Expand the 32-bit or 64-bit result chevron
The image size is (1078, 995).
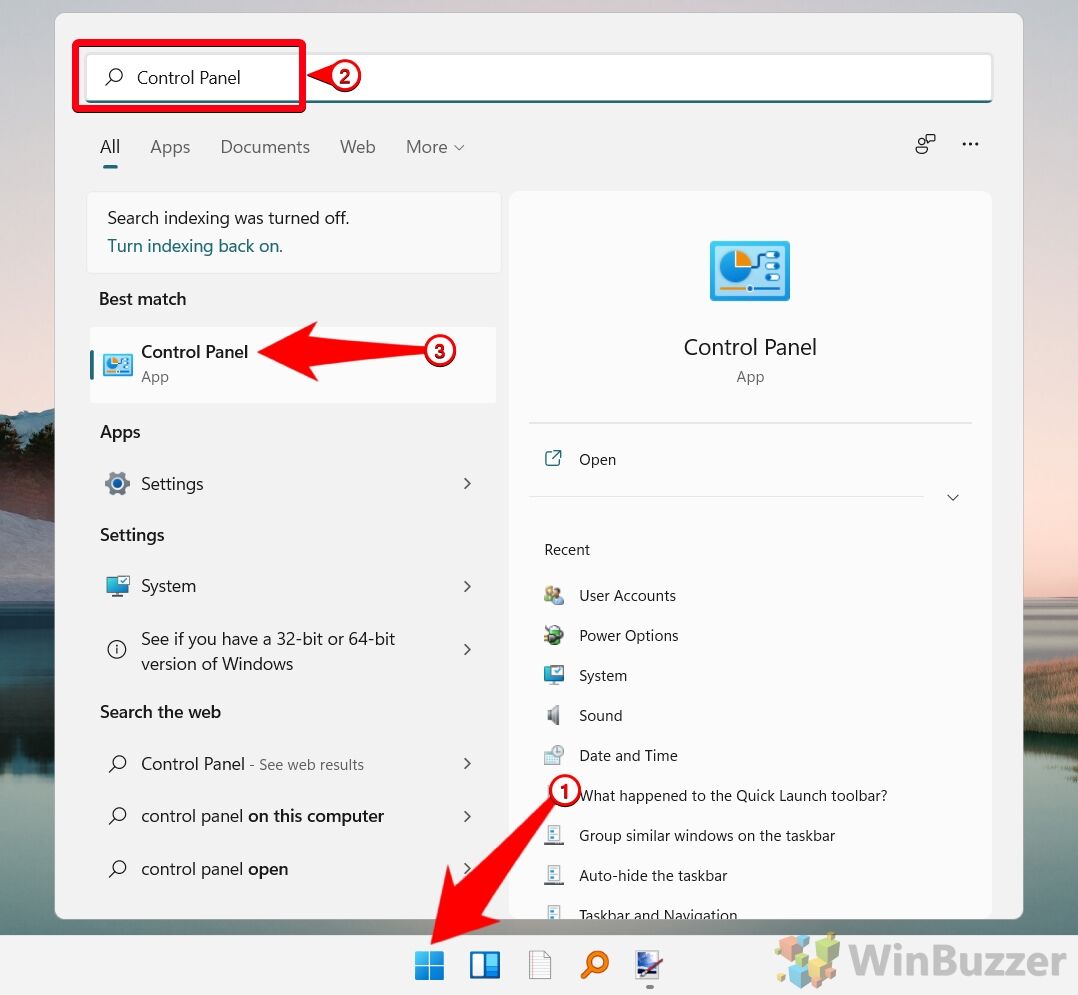pos(468,649)
